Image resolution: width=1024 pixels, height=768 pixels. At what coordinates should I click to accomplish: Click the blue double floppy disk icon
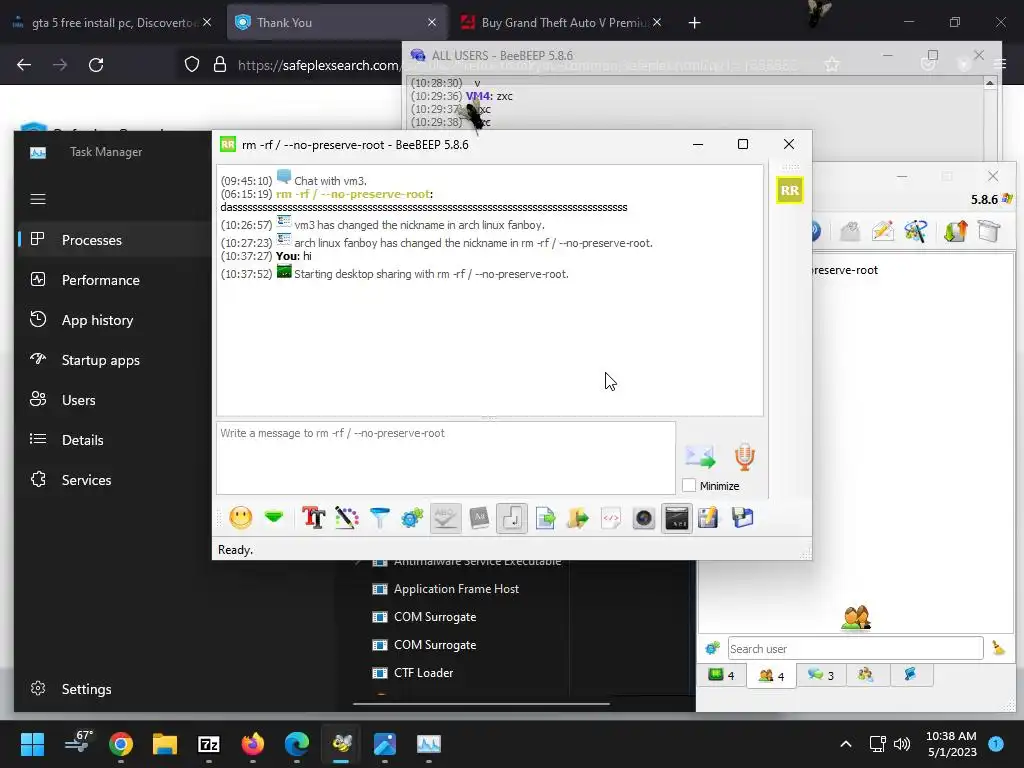coord(742,519)
